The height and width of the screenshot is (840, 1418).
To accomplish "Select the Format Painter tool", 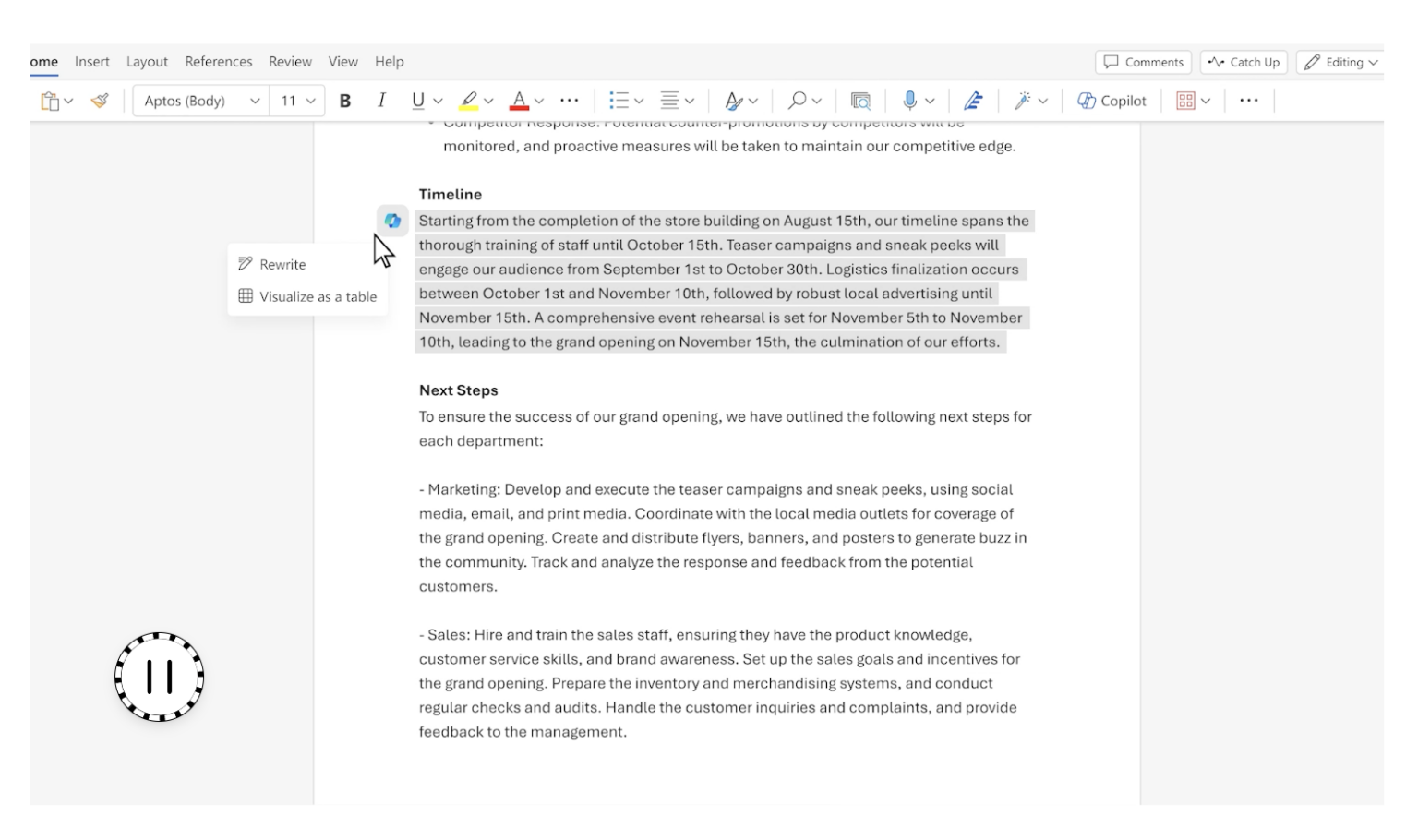I will point(100,100).
